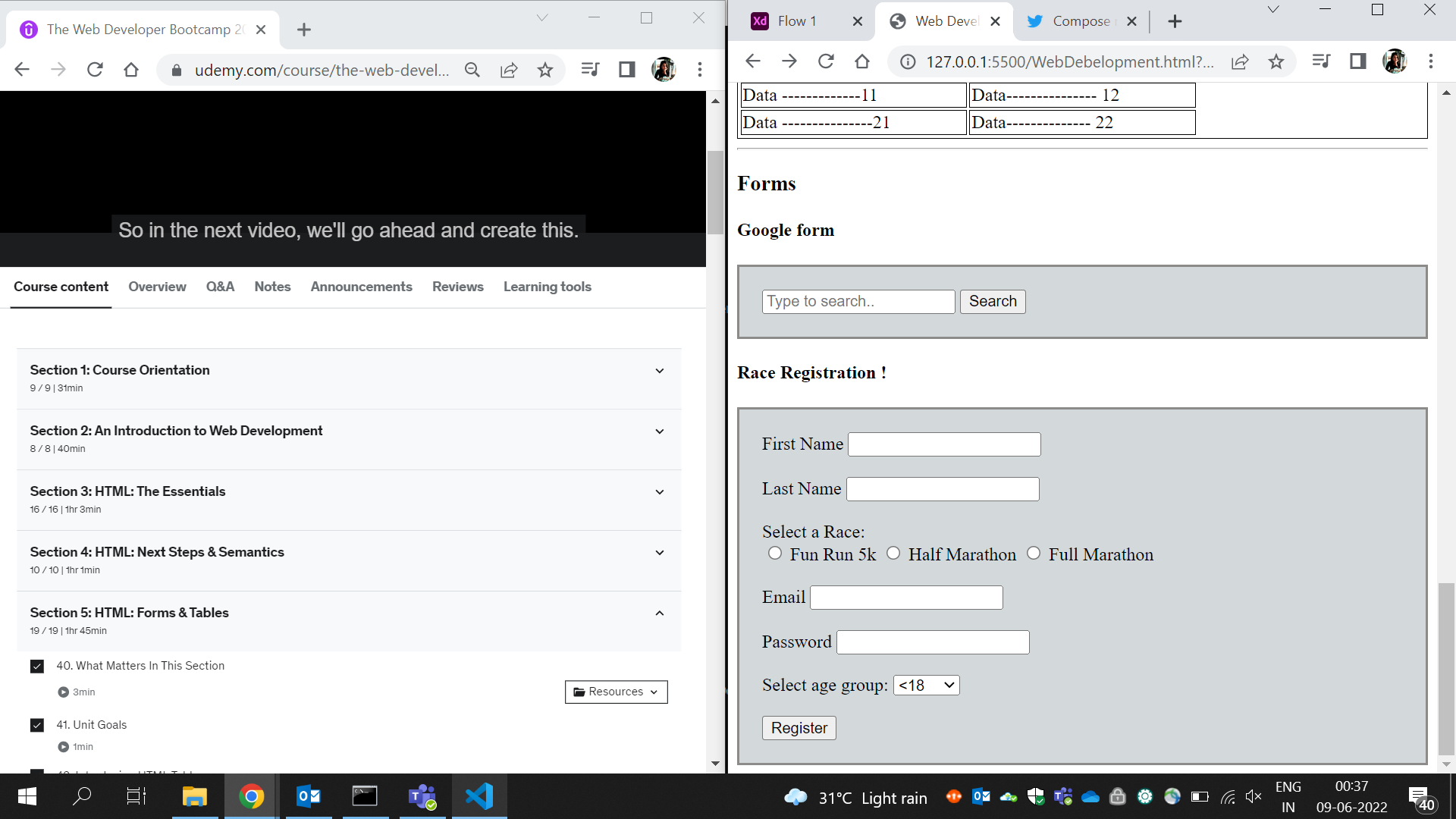Click zoom magnifier icon in Udemy address bar
The height and width of the screenshot is (819, 1456).
click(472, 71)
